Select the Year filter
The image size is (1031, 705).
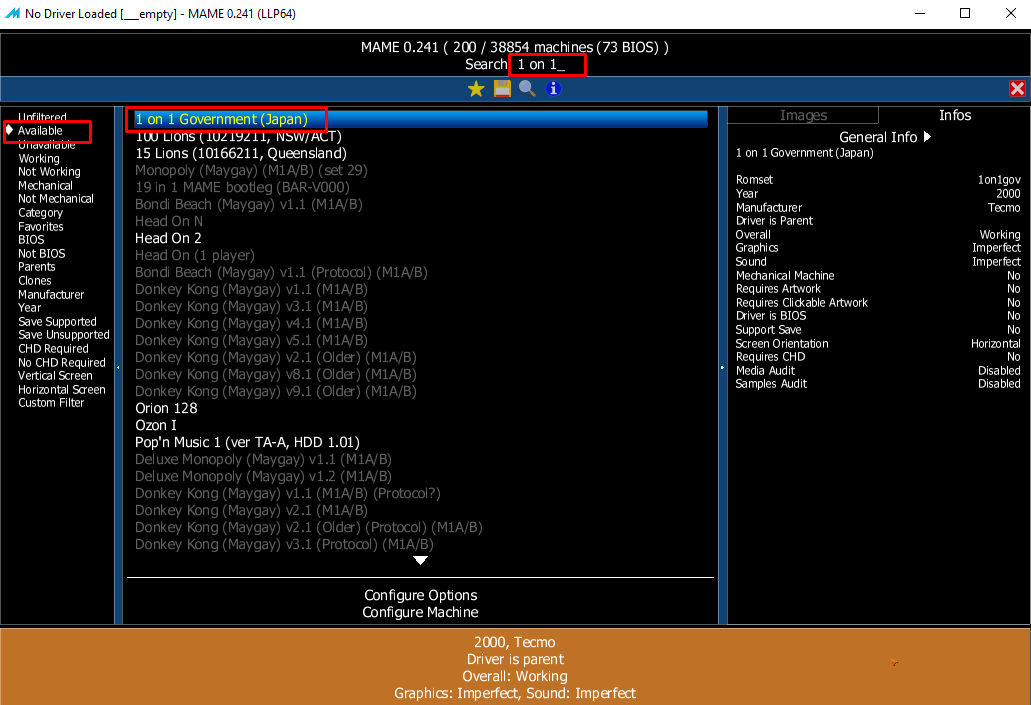click(30, 307)
